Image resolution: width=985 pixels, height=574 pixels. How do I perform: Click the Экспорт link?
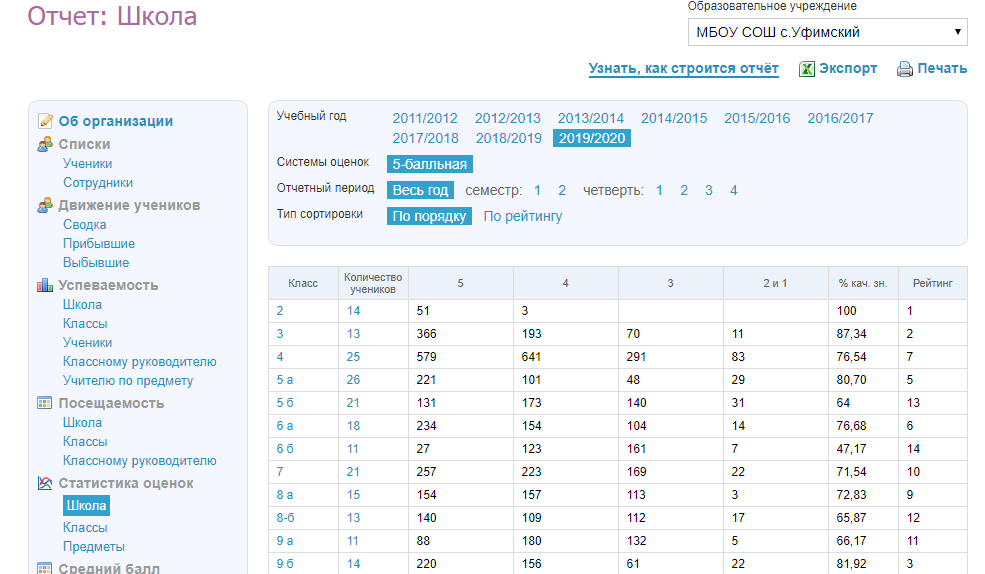848,68
